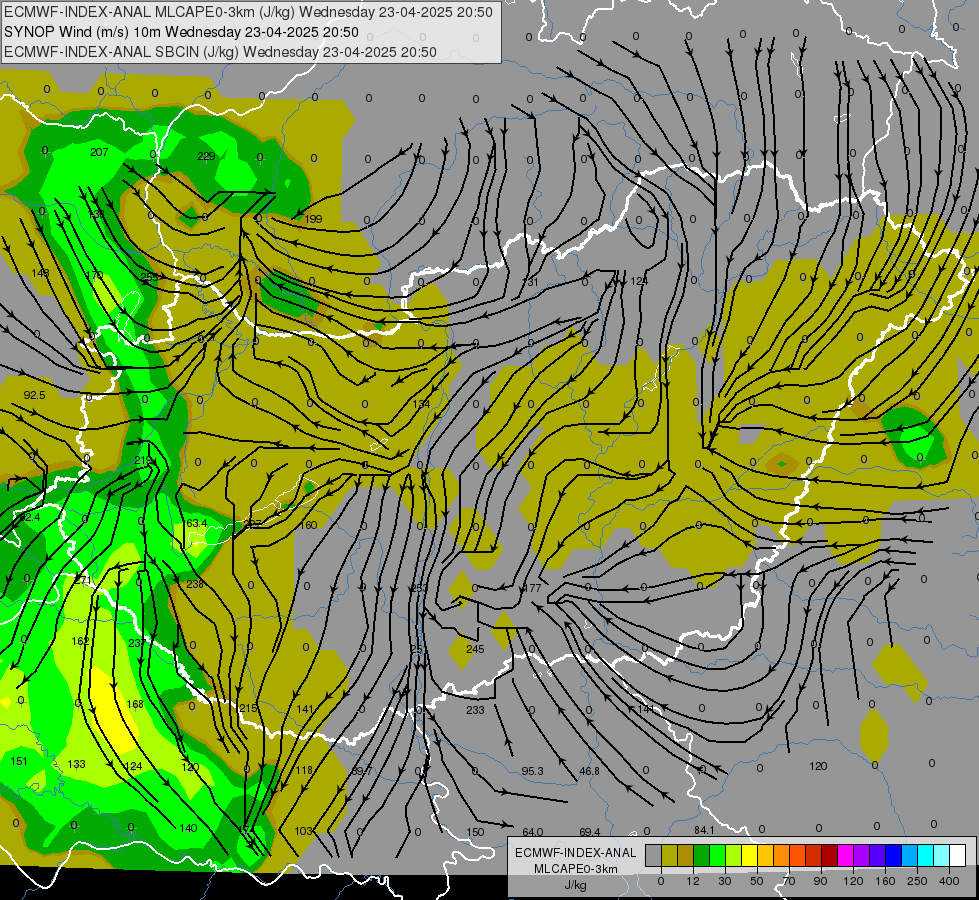The width and height of the screenshot is (979, 900).
Task: Pick the pure yellow legend swatch
Action: point(749,855)
